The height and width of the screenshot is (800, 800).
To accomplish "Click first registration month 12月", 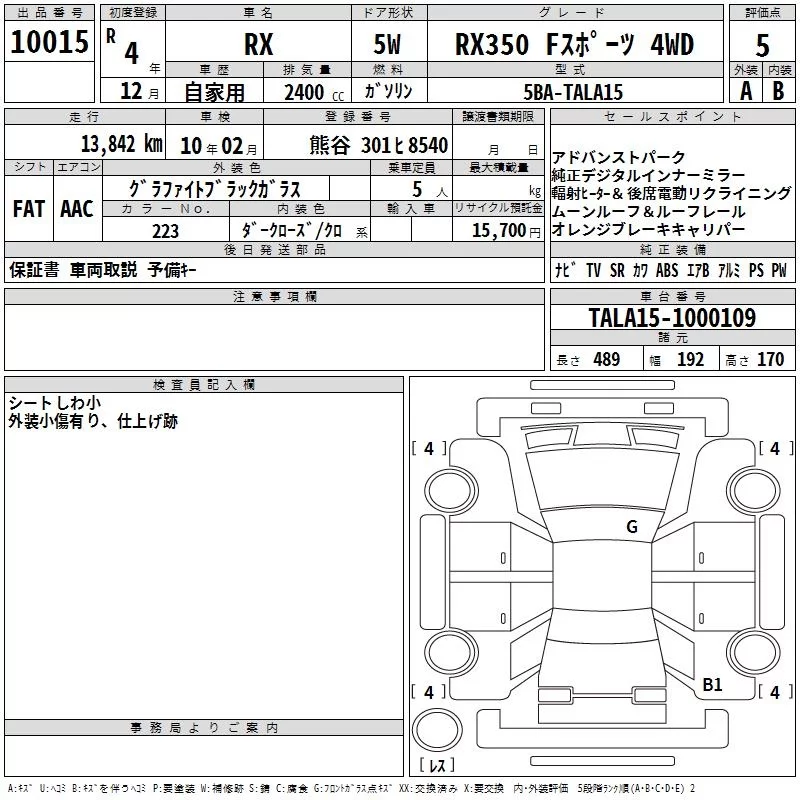I will 139,91.
